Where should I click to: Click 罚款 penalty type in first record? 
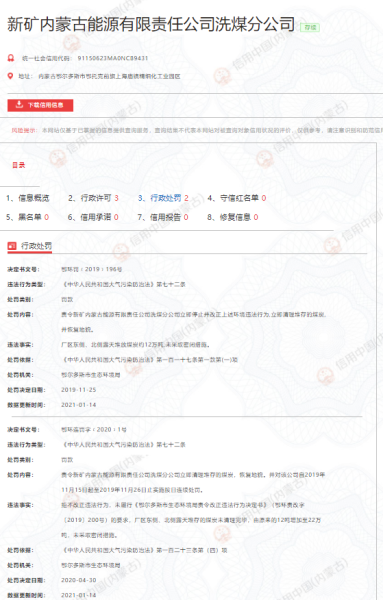pyautogui.click(x=67, y=300)
